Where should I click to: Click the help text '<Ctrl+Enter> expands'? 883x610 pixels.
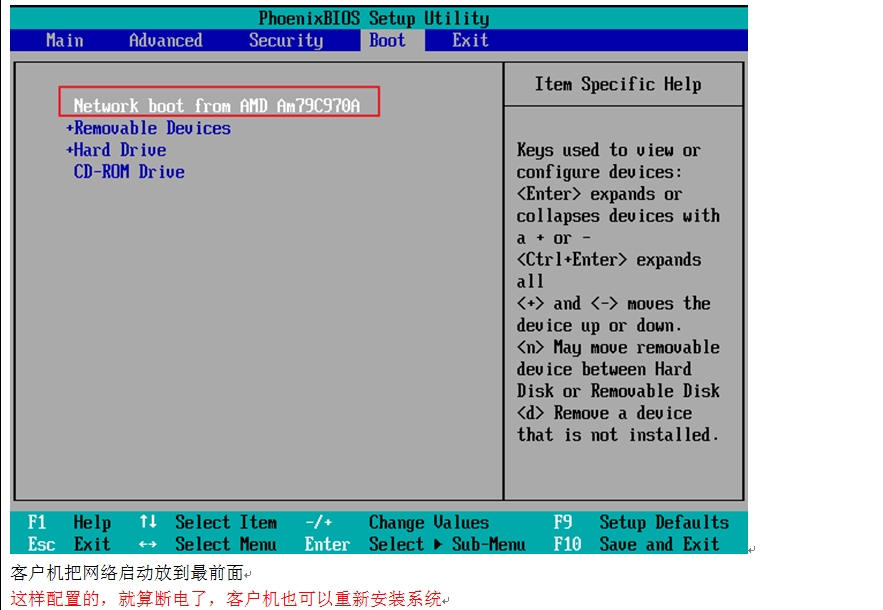click(609, 260)
